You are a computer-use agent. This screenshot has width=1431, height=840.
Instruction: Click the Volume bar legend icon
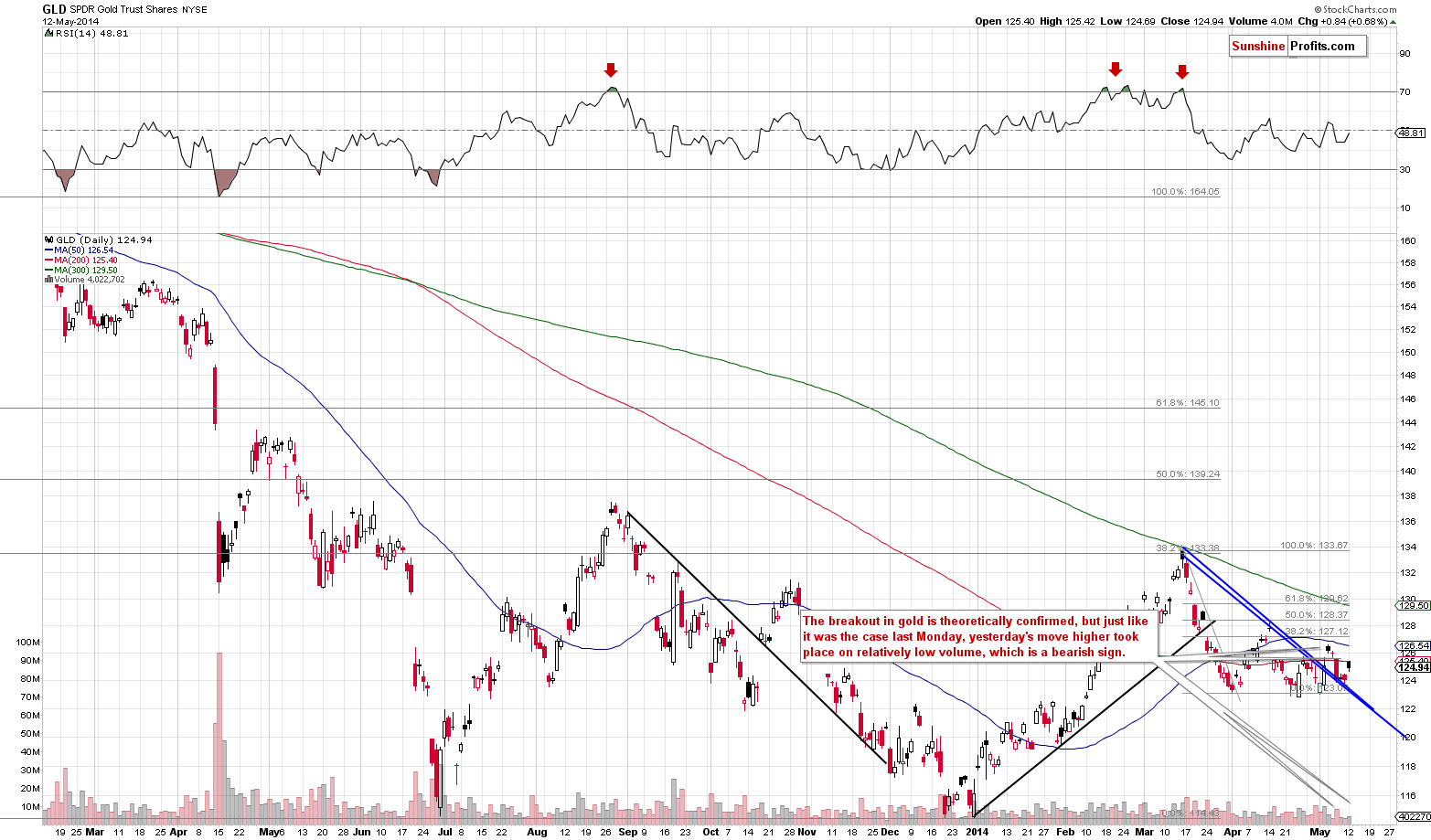(48, 280)
